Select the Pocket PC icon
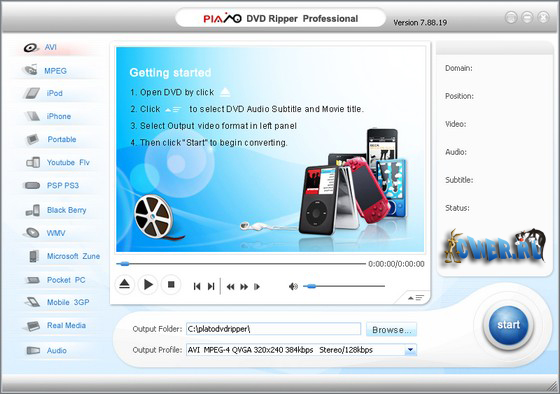 point(33,280)
